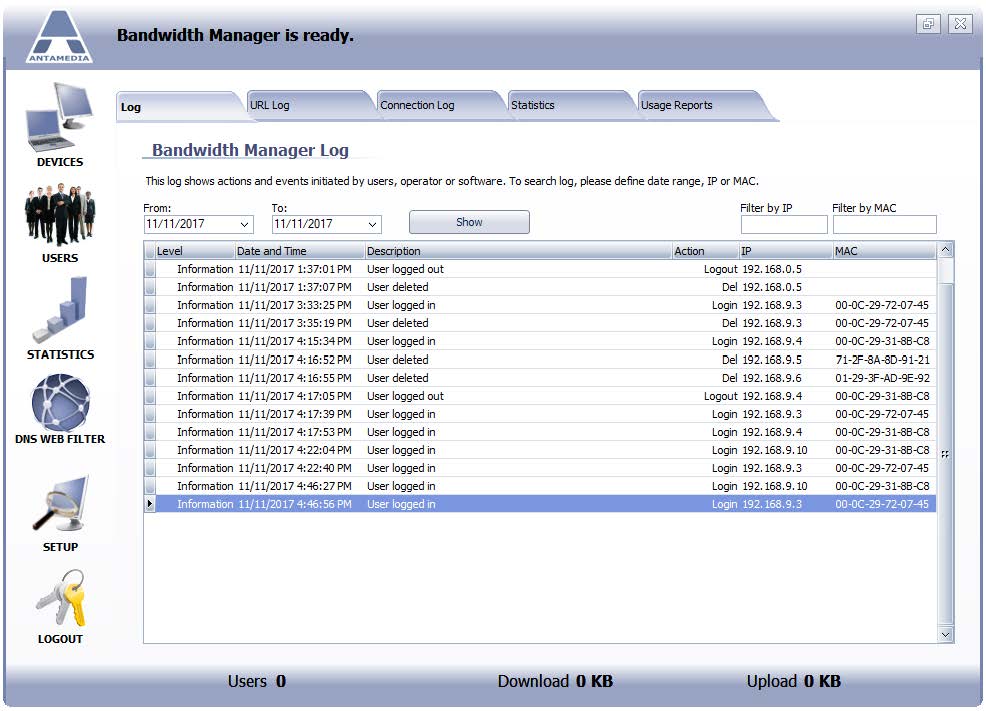
Task: Click the Antamedia logo
Action: pyautogui.click(x=59, y=37)
